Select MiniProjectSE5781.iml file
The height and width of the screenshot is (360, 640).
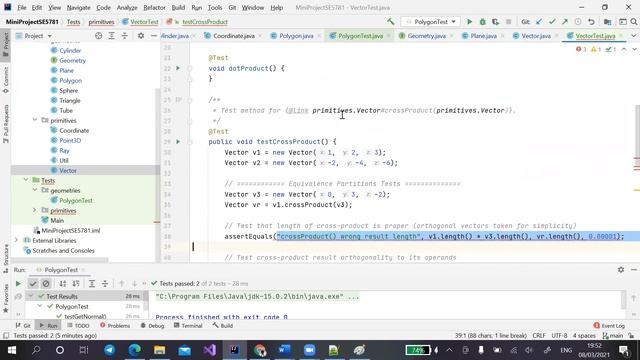coord(70,230)
